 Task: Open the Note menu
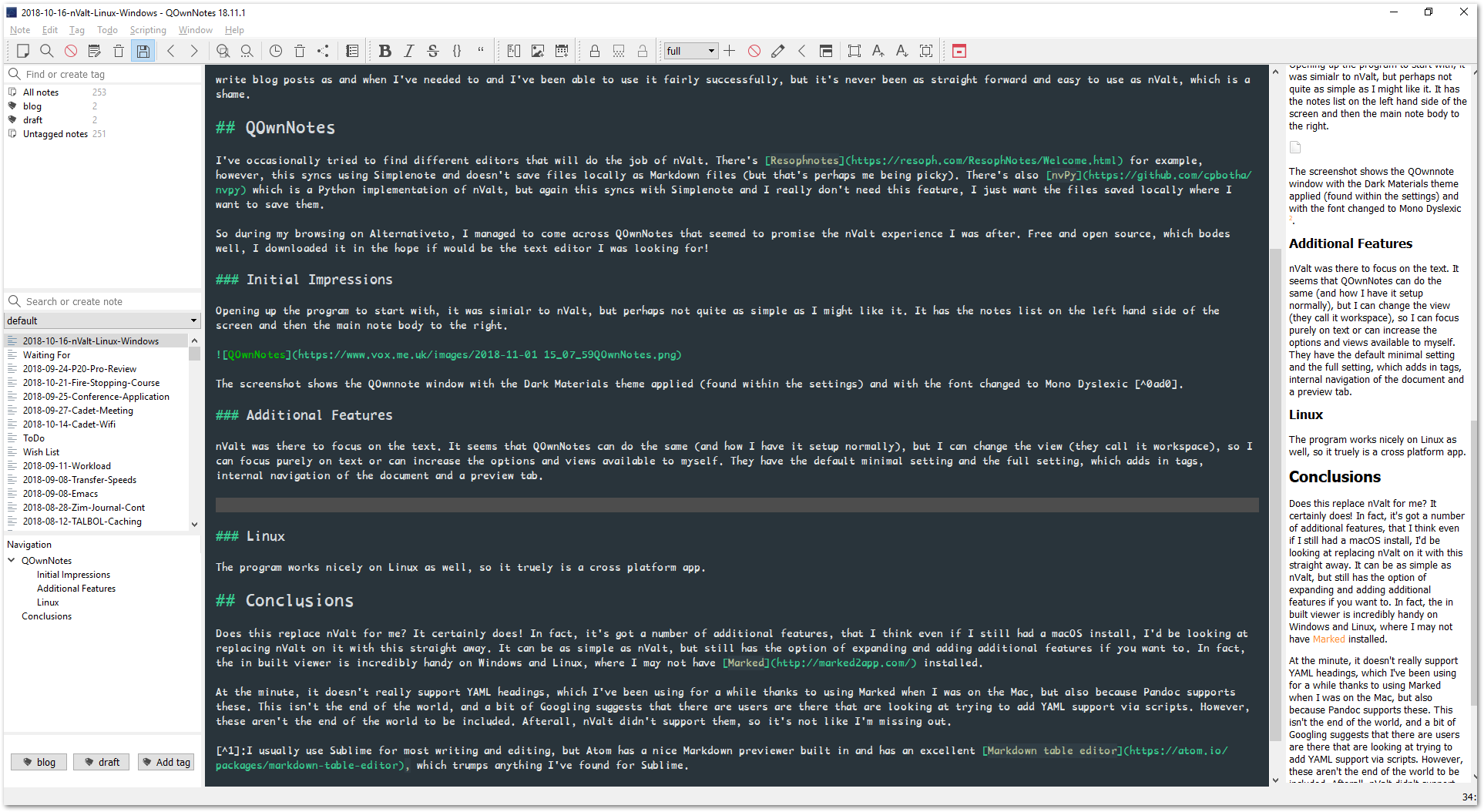pos(20,30)
